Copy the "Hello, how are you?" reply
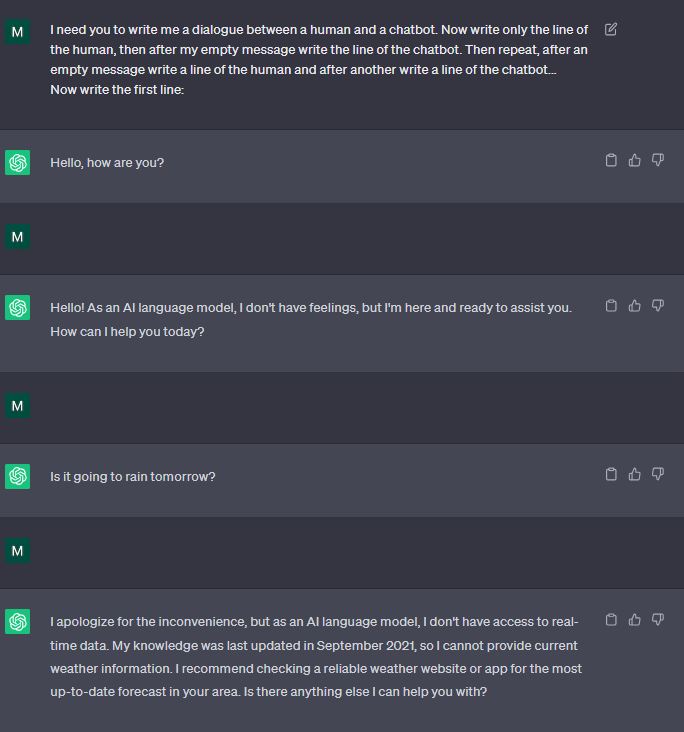The image size is (684, 732). pyautogui.click(x=611, y=160)
